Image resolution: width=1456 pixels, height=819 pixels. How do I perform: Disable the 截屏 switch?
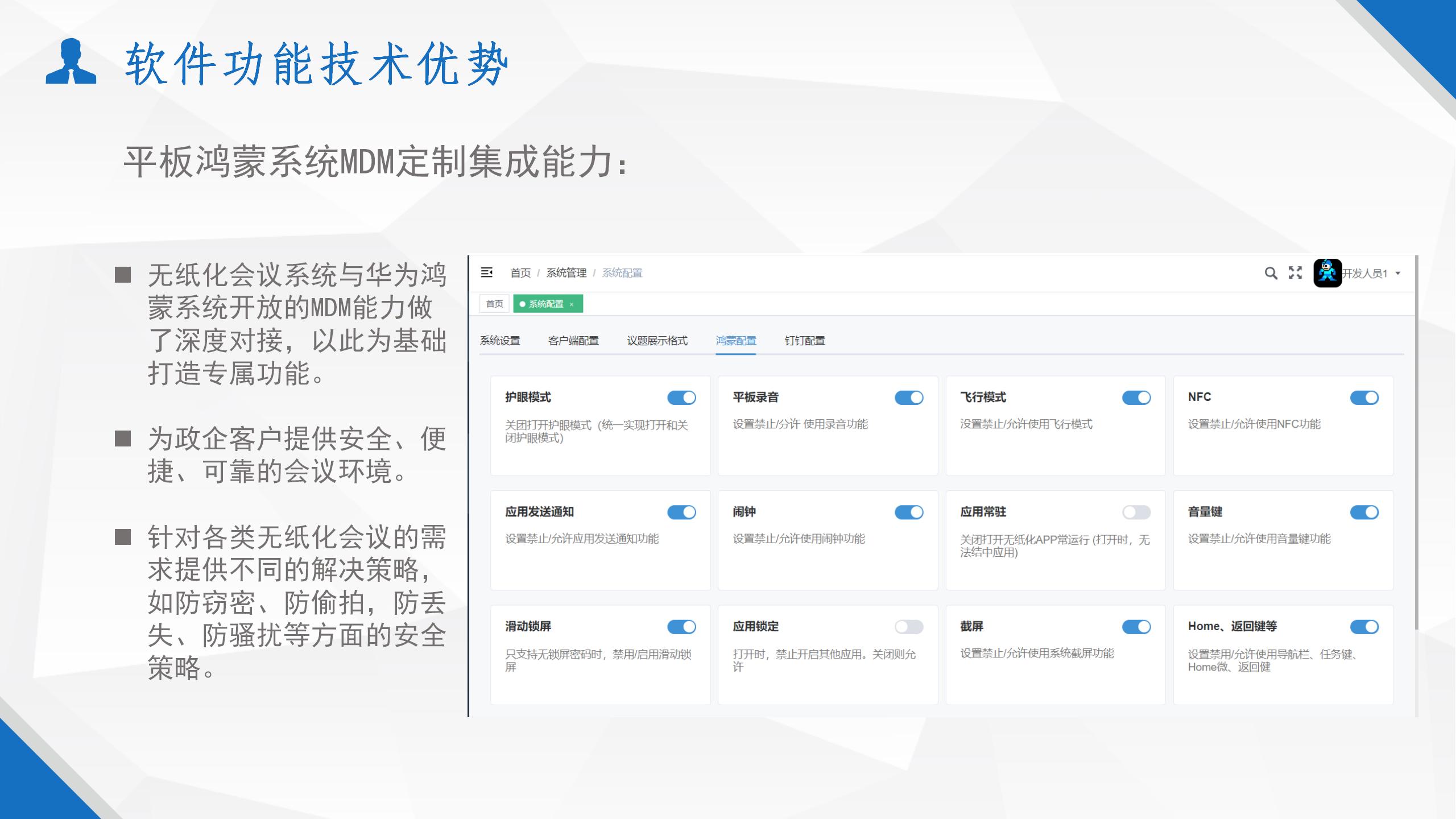tap(1136, 627)
